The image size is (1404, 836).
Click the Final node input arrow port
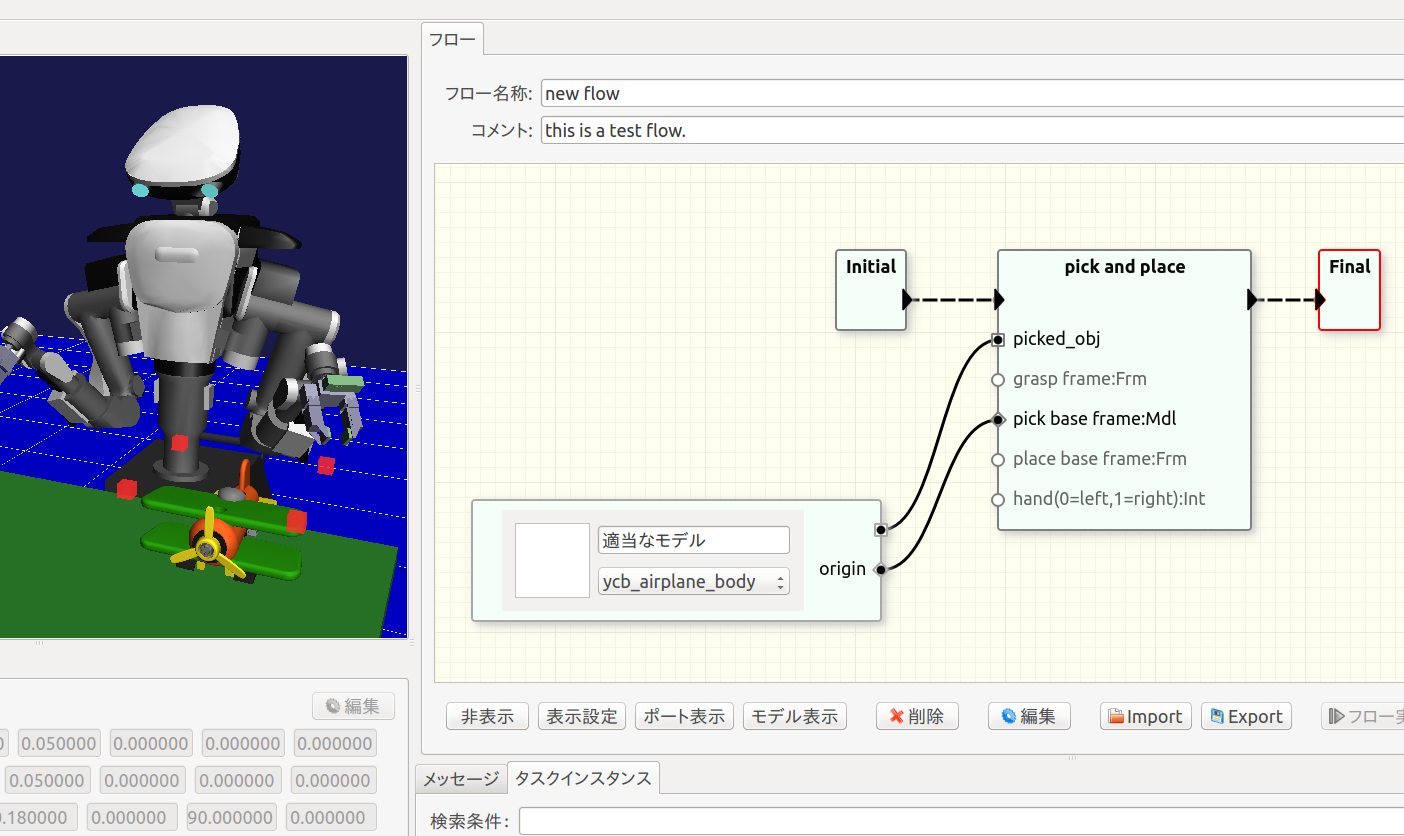point(1320,300)
